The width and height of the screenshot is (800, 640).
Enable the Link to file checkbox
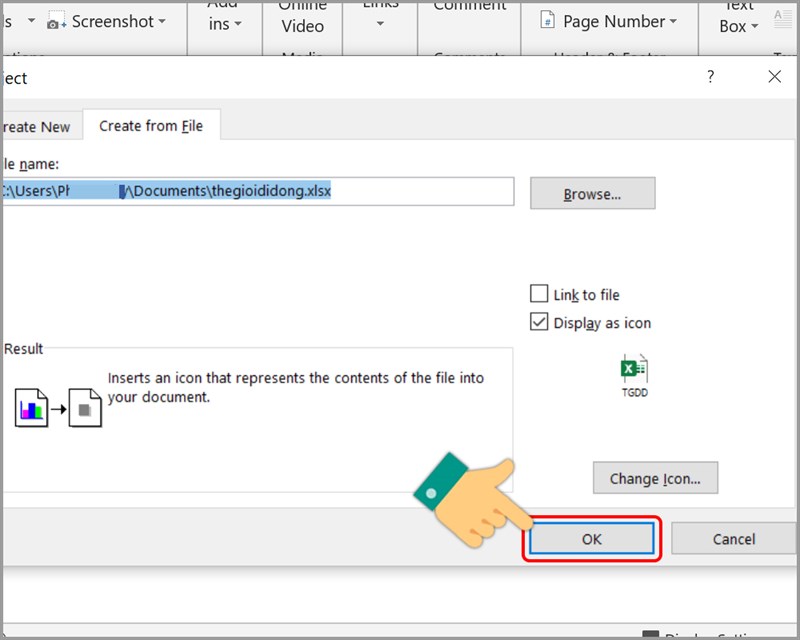point(539,294)
